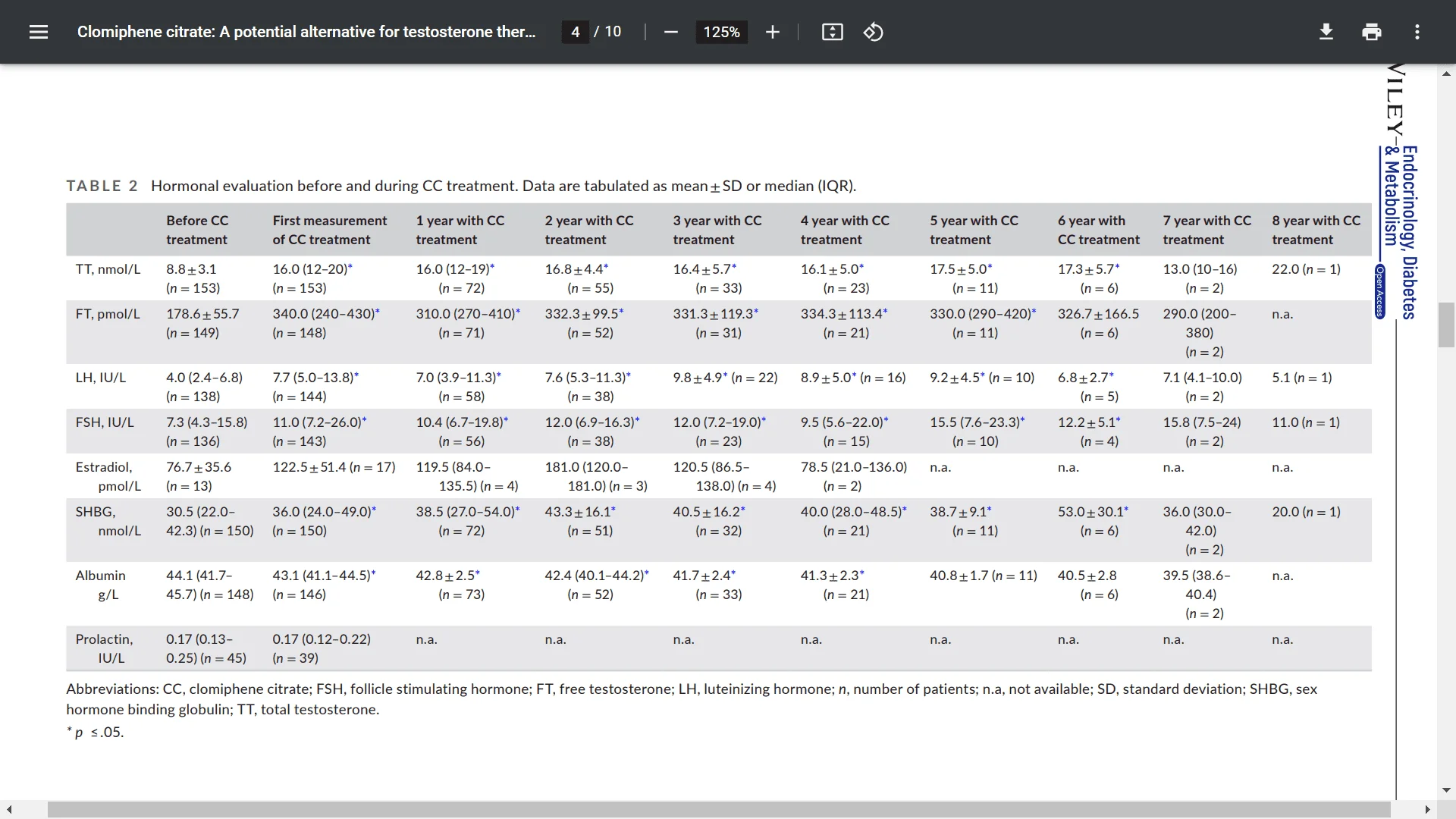Click the cell '43.3±16.1*'

point(580,512)
